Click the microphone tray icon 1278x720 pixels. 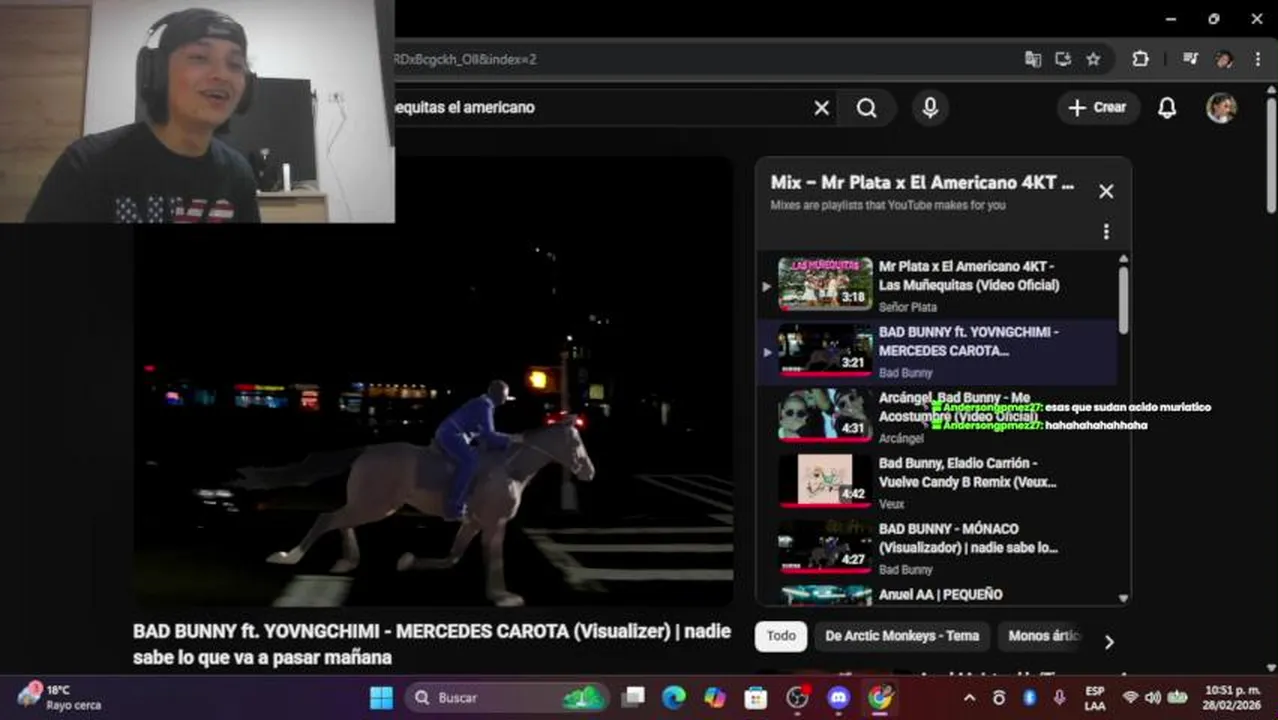coord(1059,697)
